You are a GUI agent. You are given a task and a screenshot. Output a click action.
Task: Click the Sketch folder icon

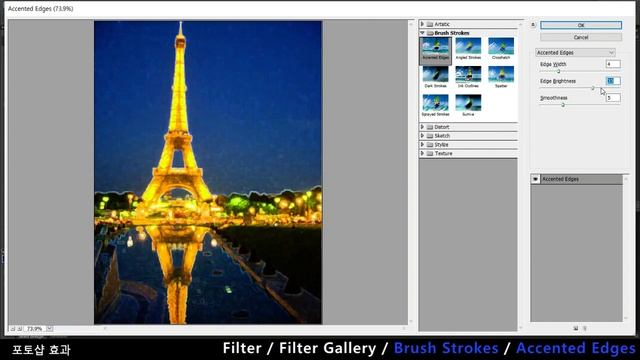429,136
